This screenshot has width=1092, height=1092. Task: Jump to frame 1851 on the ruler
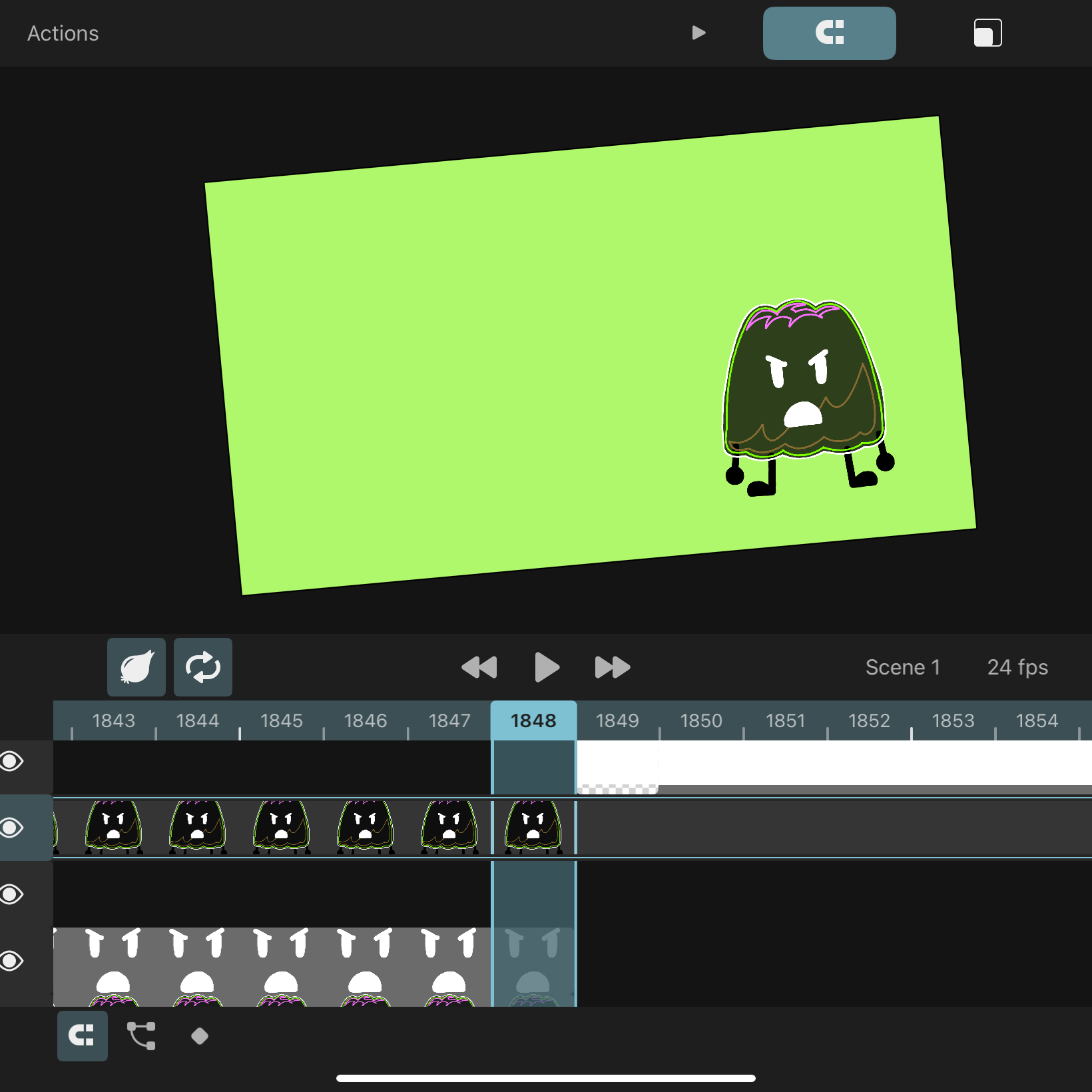pyautogui.click(x=786, y=720)
